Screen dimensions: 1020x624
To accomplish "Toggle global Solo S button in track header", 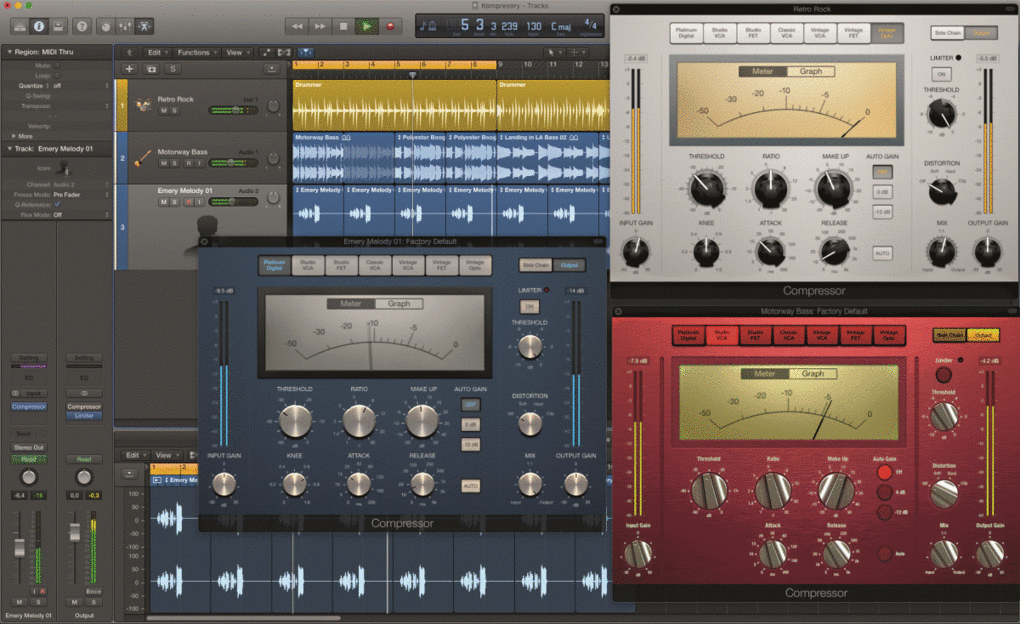I will [172, 69].
